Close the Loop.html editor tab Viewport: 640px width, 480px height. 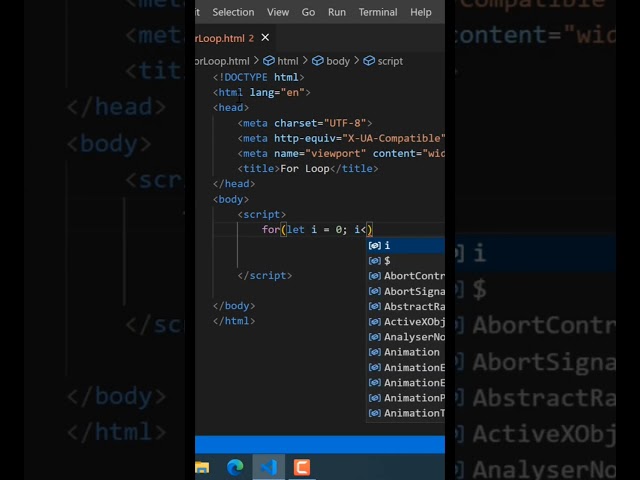pos(265,38)
